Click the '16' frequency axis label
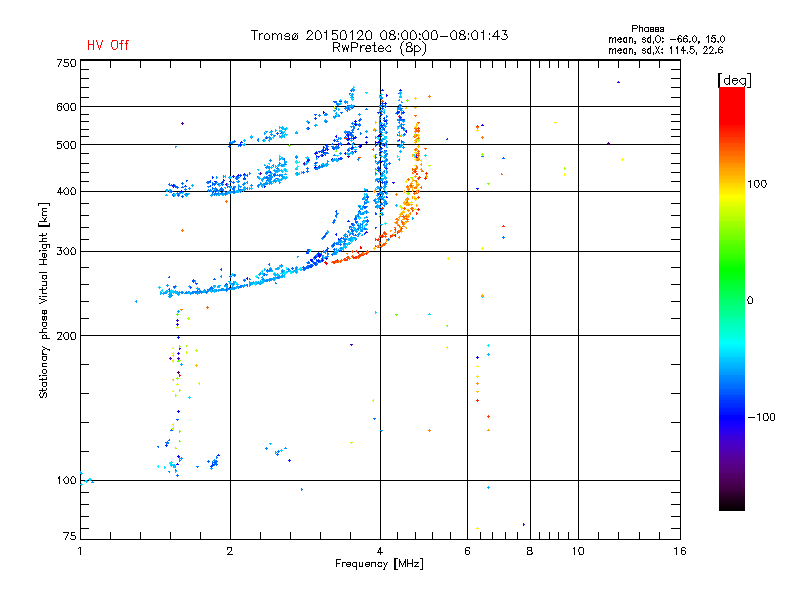The width and height of the screenshot is (800, 600). (680, 551)
